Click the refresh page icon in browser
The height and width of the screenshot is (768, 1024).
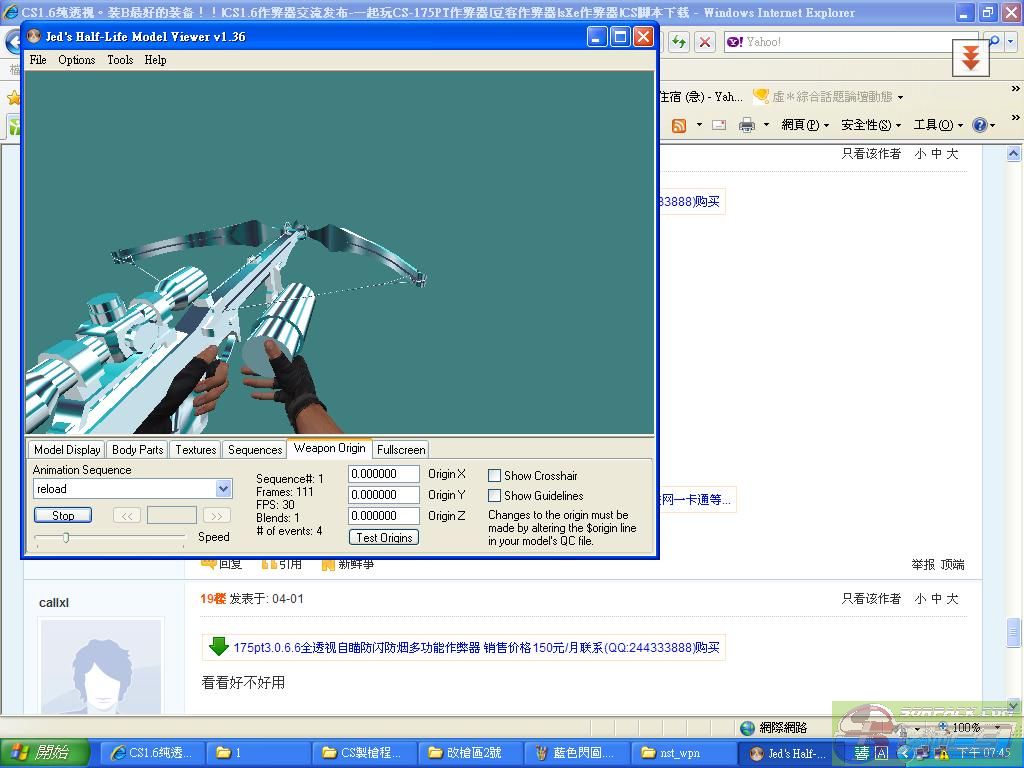click(679, 42)
